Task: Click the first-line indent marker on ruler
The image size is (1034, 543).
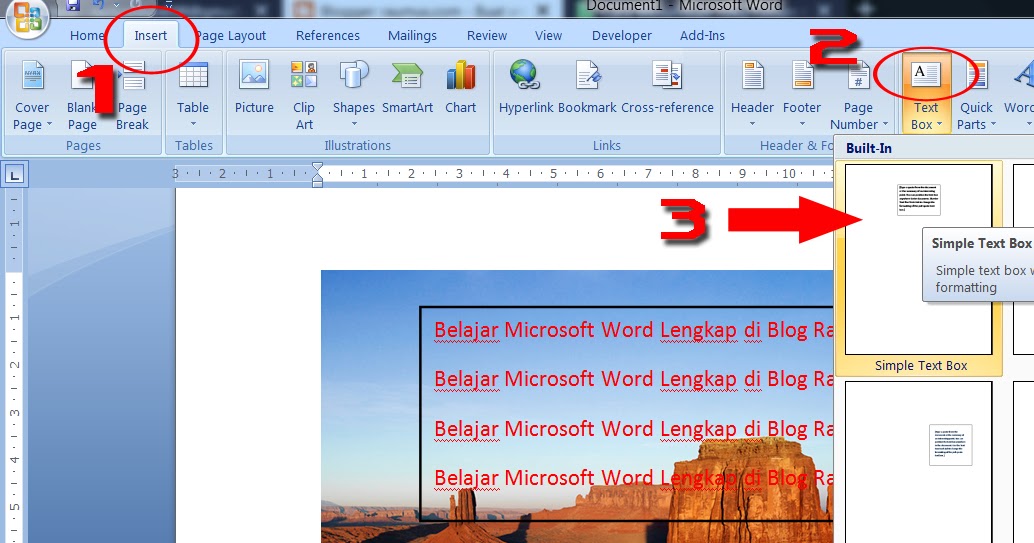Action: coord(317,168)
